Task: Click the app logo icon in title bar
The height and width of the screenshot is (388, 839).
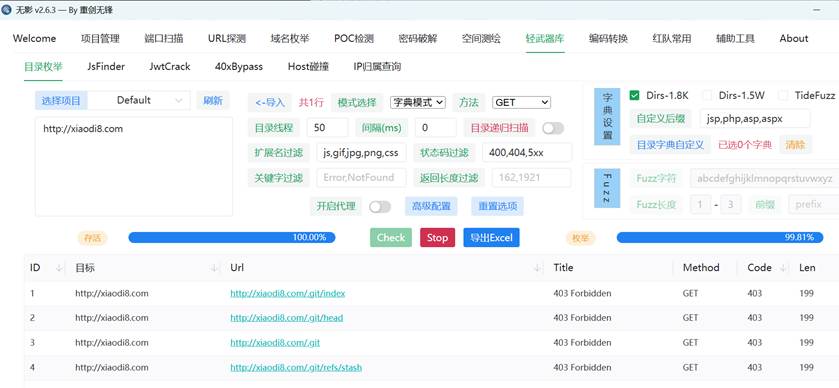Action: 6,10
